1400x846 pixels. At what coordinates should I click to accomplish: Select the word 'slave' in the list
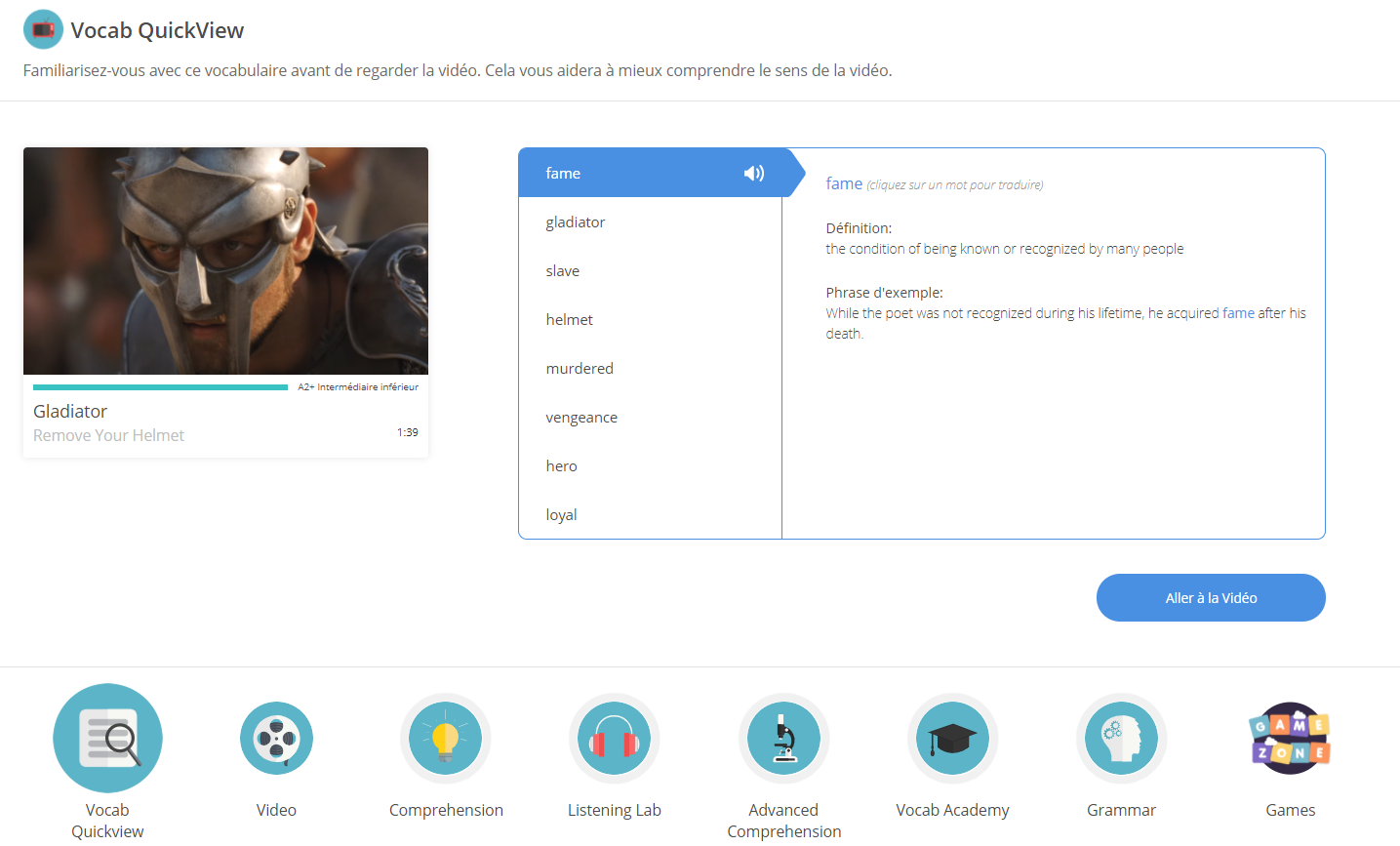pyautogui.click(x=650, y=270)
